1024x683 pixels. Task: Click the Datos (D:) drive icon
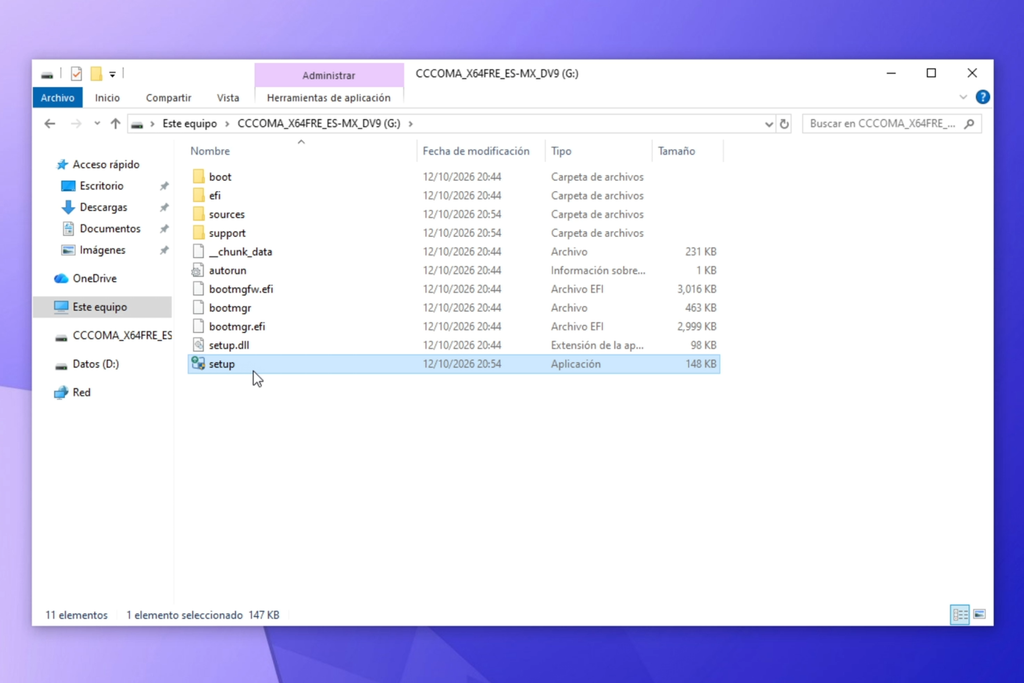(61, 365)
